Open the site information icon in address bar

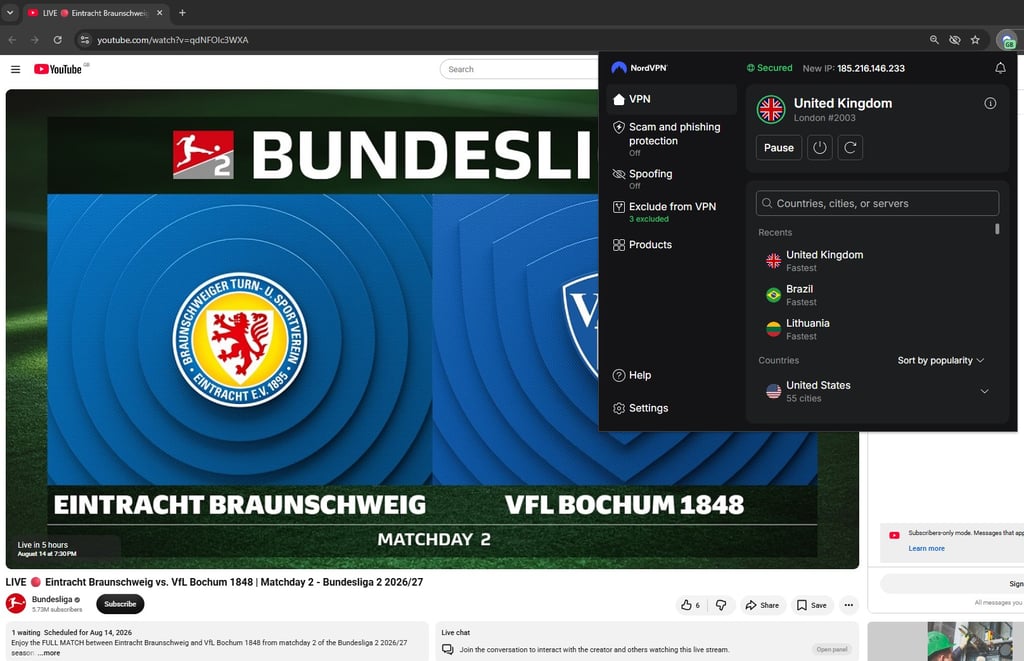tap(84, 40)
